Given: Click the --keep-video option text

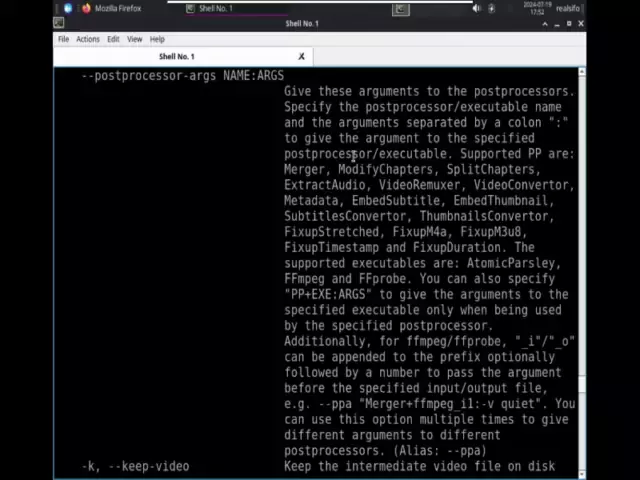Looking at the screenshot, I should pyautogui.click(x=135, y=466).
